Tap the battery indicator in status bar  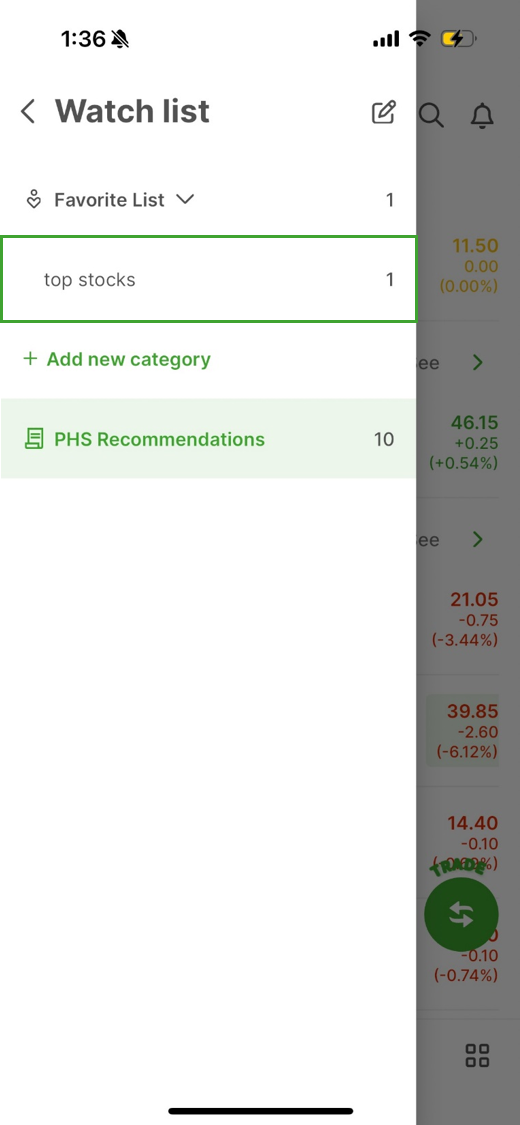coord(459,39)
